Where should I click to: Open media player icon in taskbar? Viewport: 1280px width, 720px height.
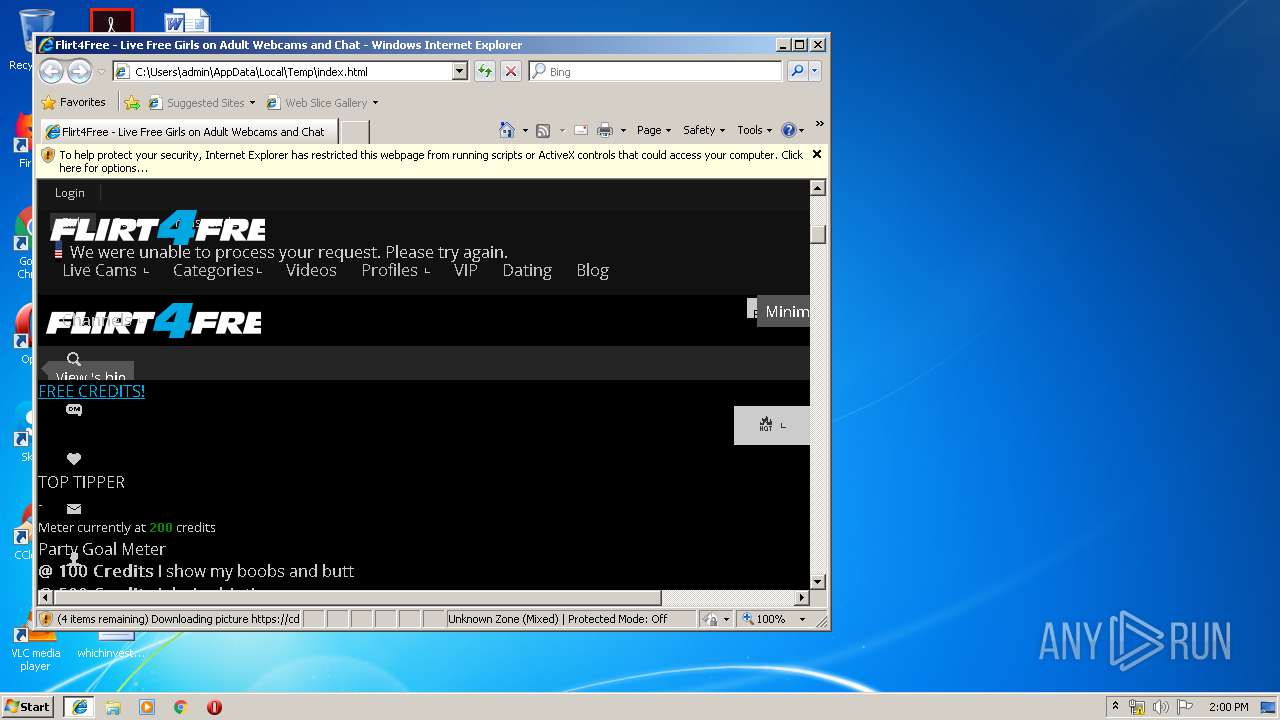tap(147, 707)
